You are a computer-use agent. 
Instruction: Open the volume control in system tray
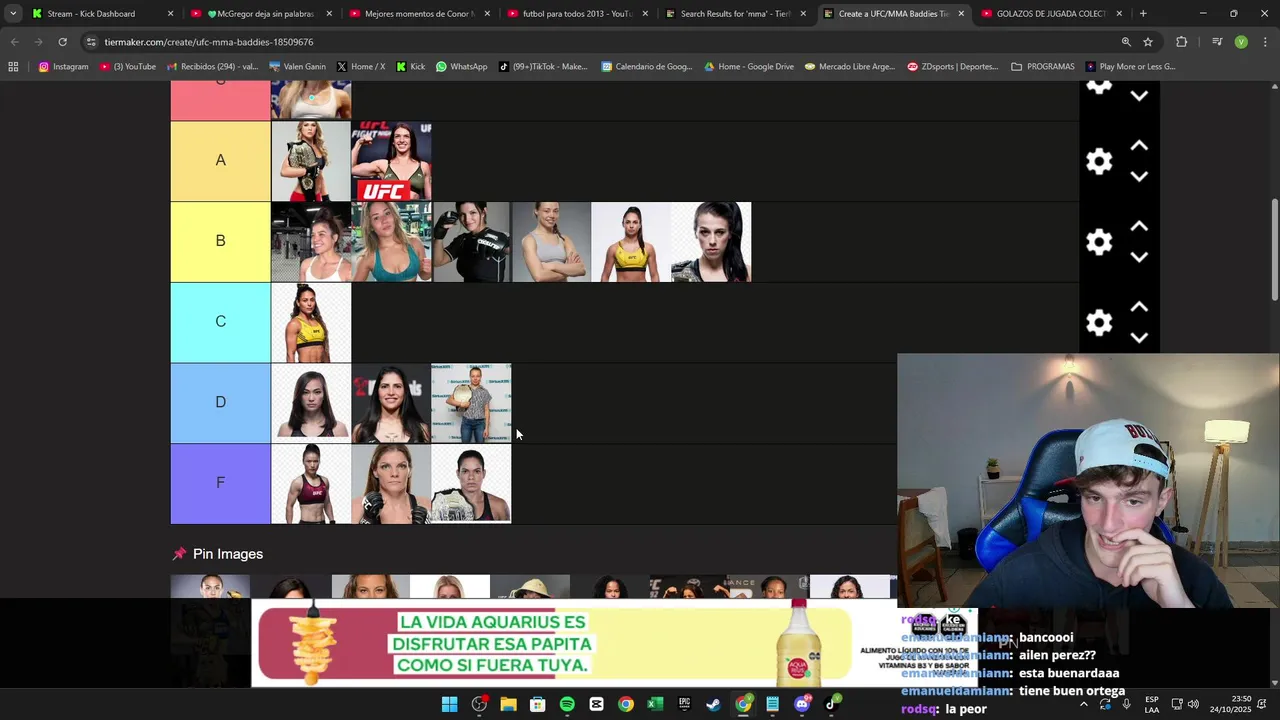point(1193,704)
